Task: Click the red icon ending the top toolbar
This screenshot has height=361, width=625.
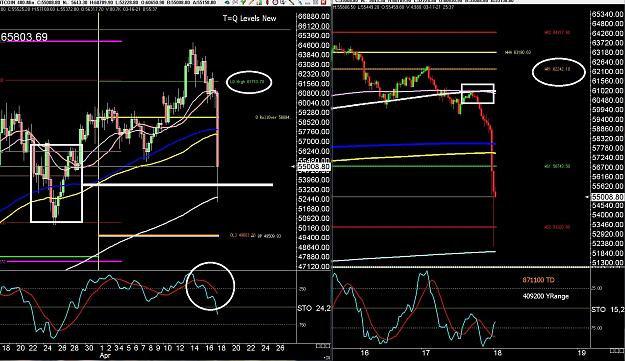Action: [323, 2]
